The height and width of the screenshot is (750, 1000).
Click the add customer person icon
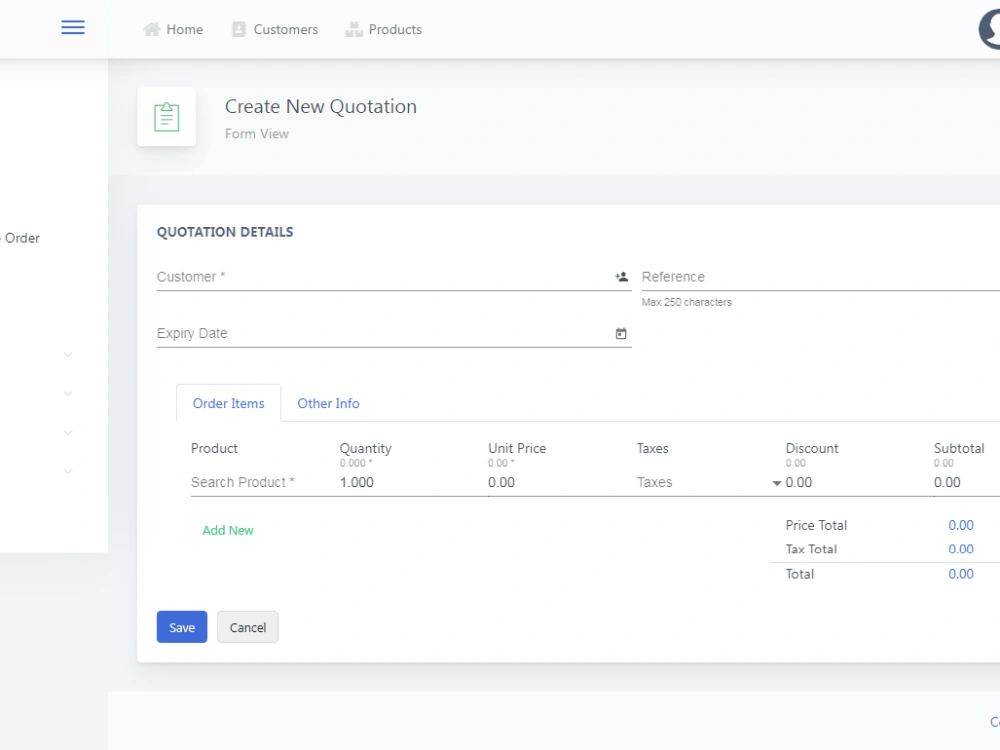(x=621, y=277)
